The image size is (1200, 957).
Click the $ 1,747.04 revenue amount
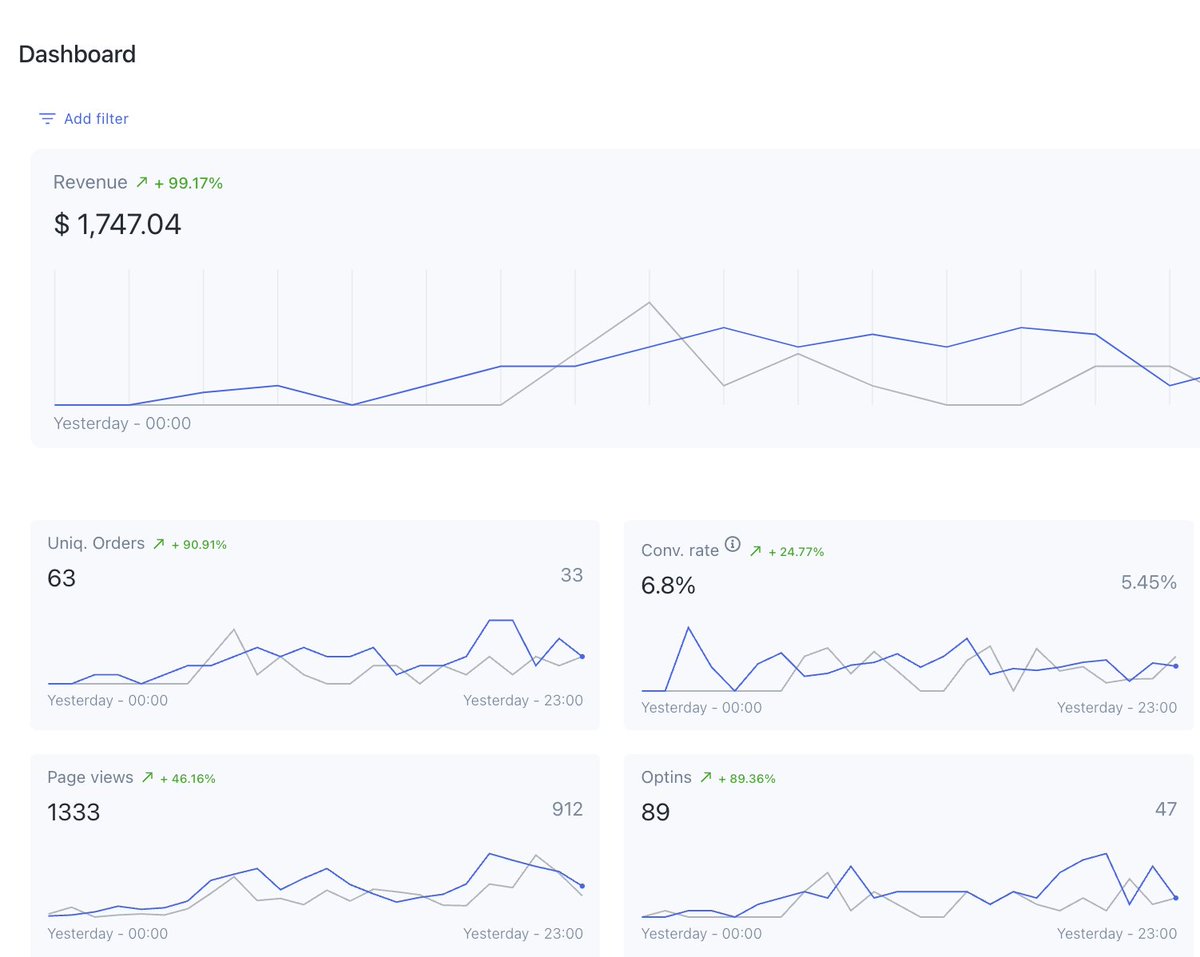coord(117,224)
